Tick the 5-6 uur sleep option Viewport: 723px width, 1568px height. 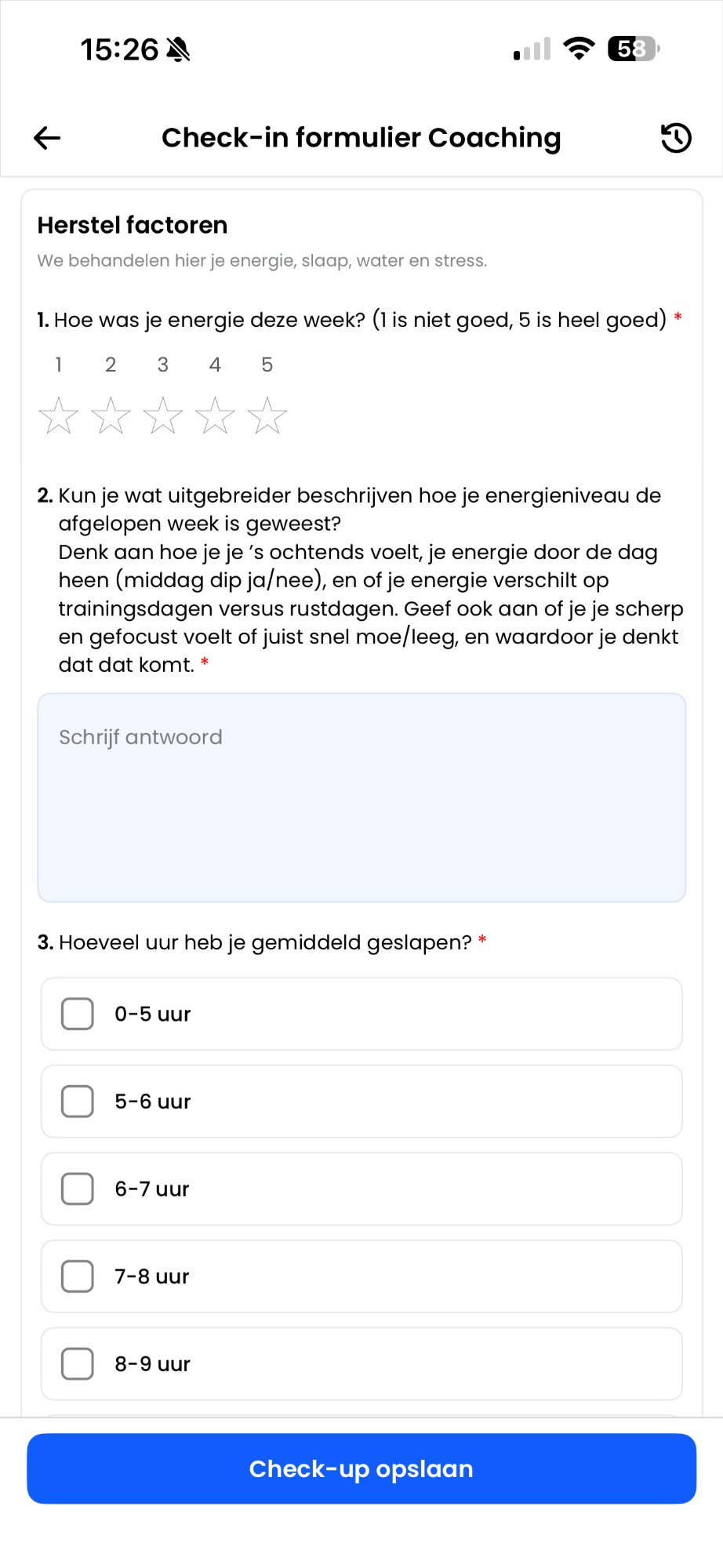(78, 1102)
